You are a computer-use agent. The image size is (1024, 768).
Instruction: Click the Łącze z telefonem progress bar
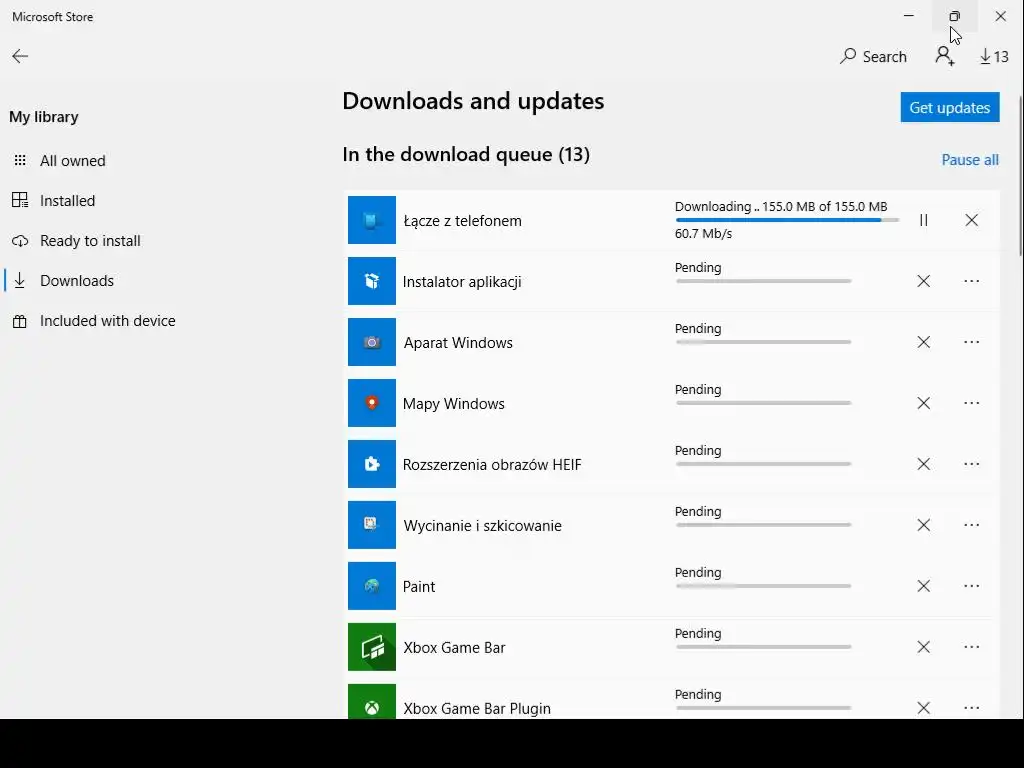point(787,220)
